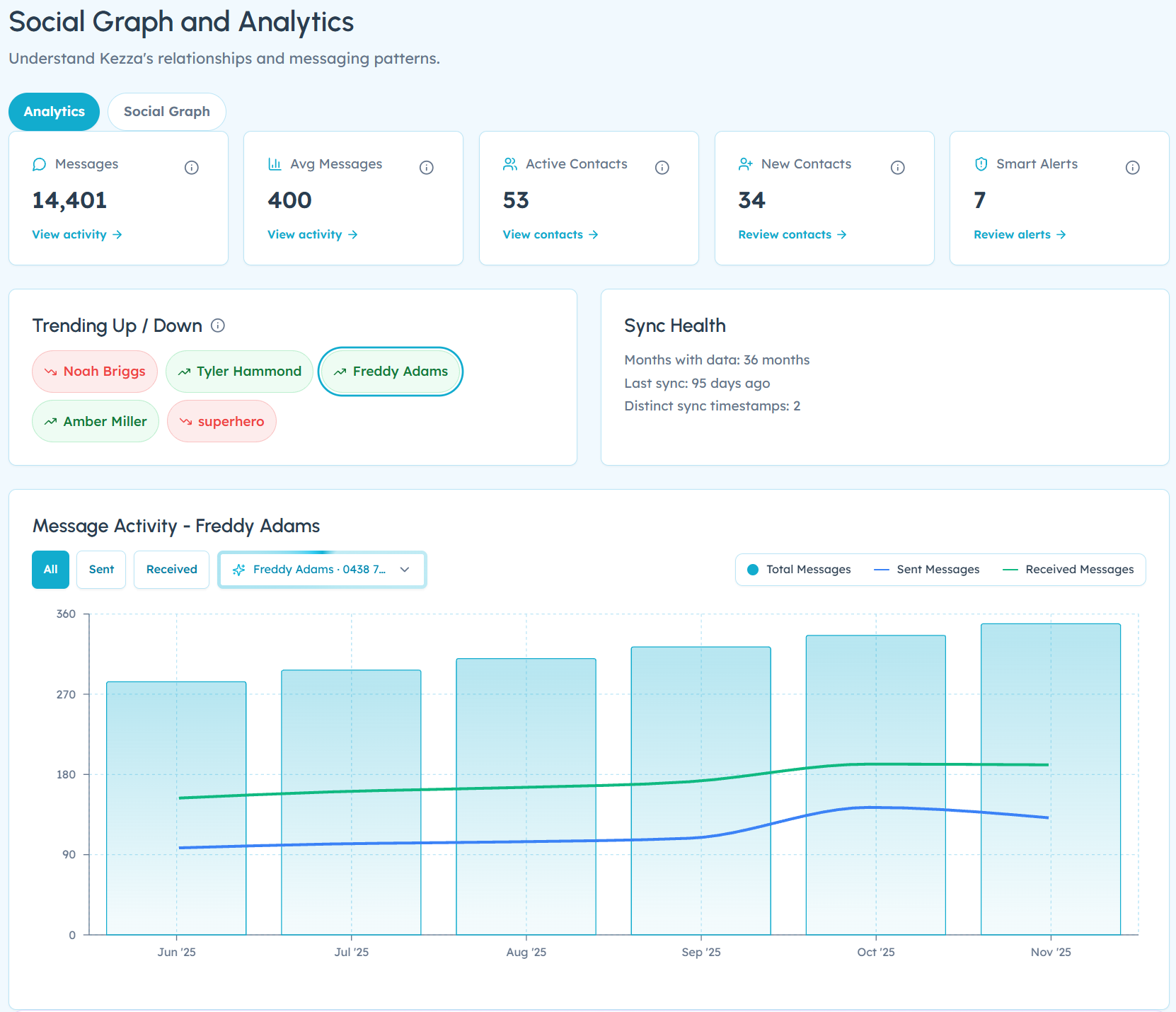Toggle the Total Messages legend entry
Viewport: 1176px width, 1012px height.
click(800, 570)
